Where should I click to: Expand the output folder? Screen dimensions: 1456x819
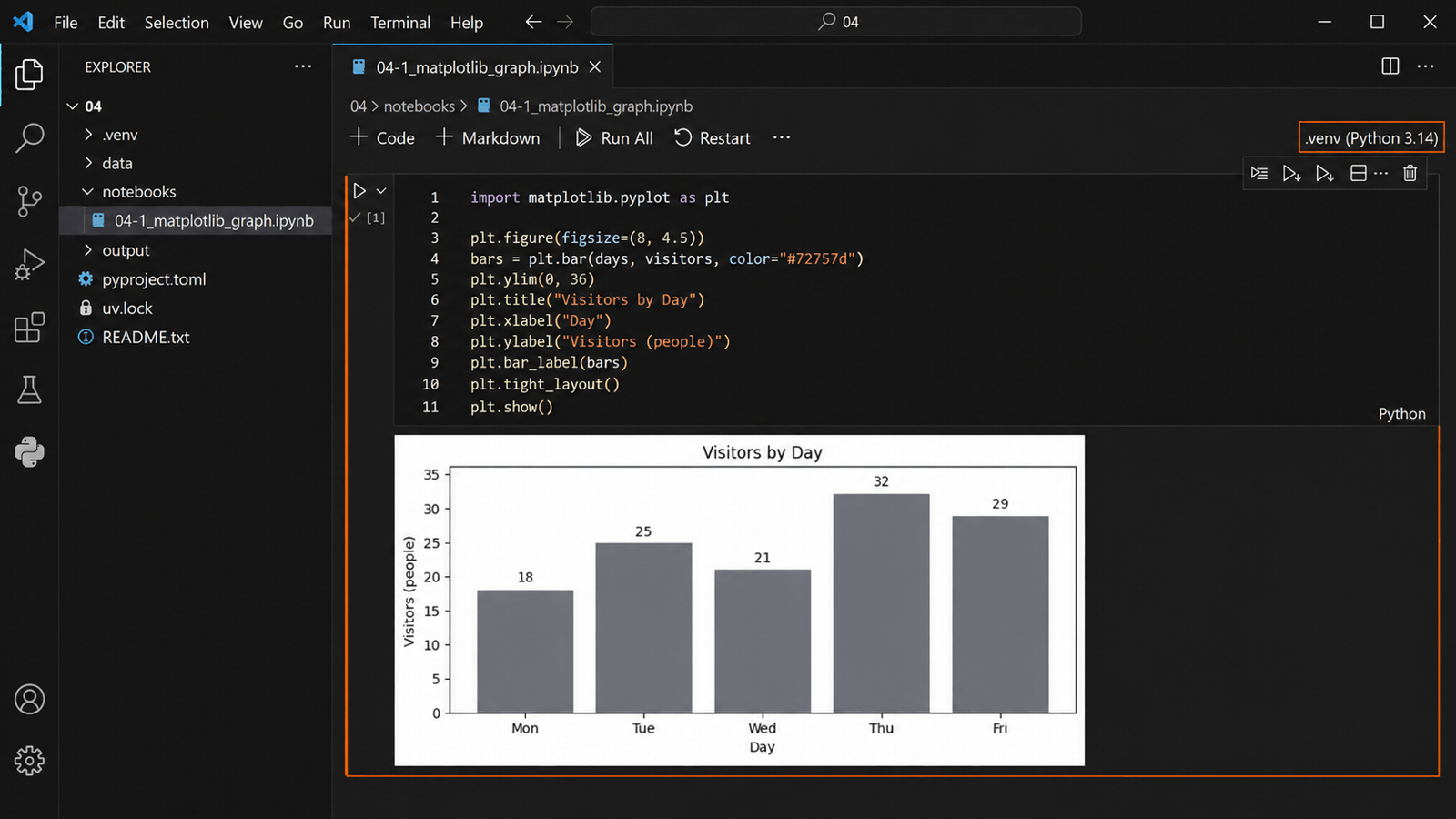coord(88,250)
